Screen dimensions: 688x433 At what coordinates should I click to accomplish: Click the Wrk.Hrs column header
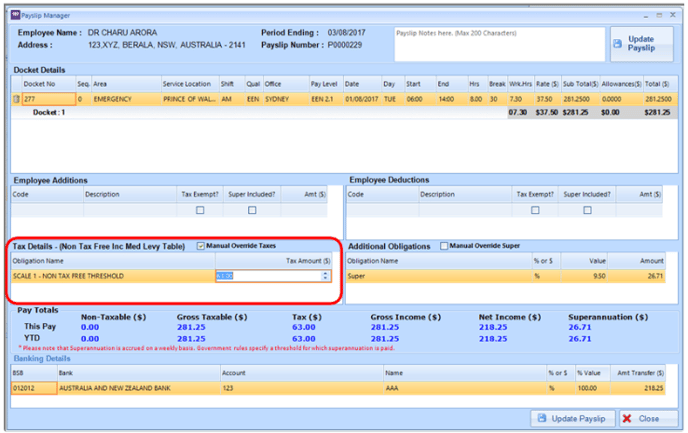tap(520, 84)
